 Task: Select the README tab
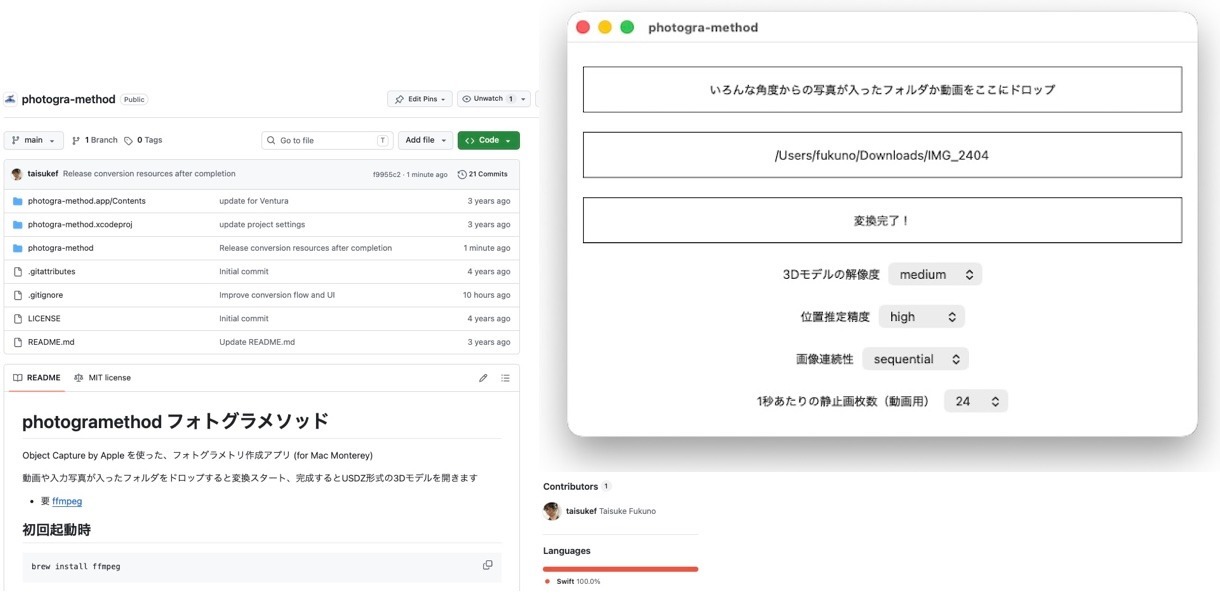tap(37, 378)
